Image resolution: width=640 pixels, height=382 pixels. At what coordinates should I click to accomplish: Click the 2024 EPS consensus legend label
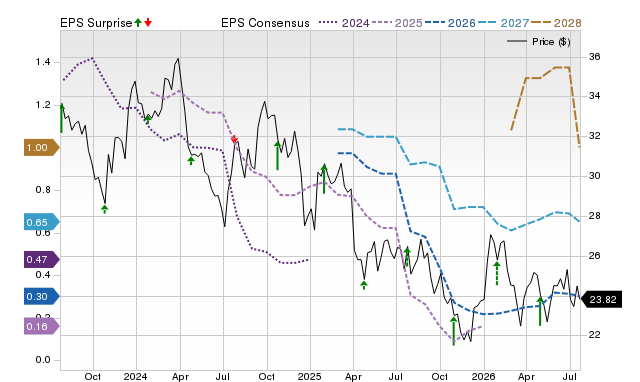click(x=356, y=23)
